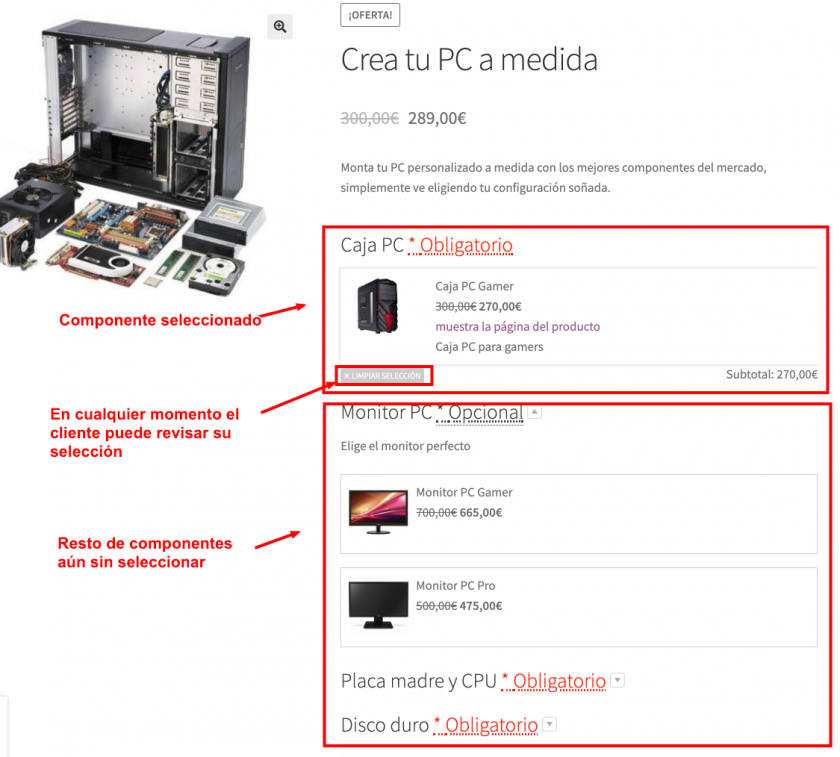Select the Monitor PC Gamer option
840x757 pixels.
click(x=579, y=513)
